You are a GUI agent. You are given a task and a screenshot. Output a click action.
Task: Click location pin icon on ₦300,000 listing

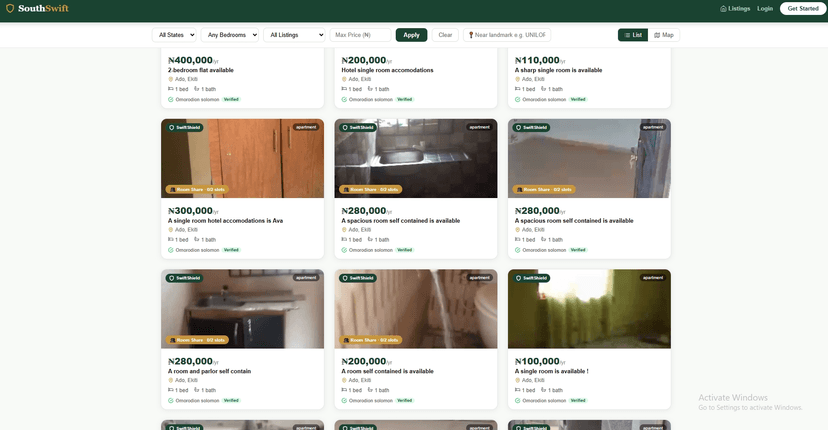click(x=171, y=230)
